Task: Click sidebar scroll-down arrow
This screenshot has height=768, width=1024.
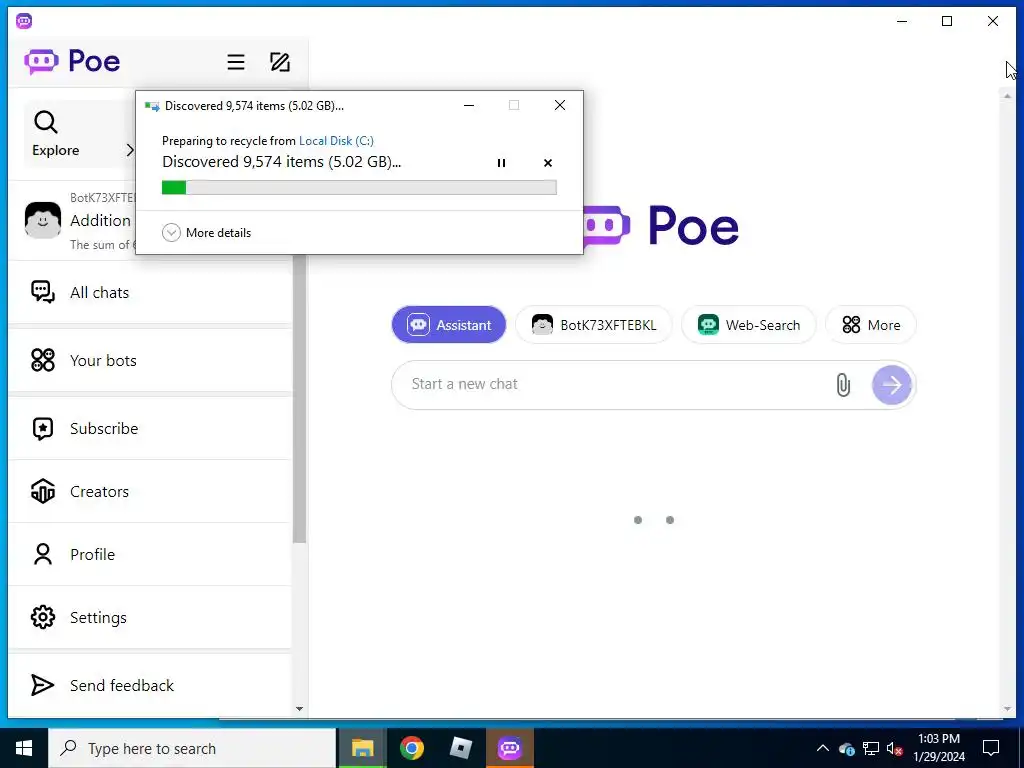Action: 299,709
